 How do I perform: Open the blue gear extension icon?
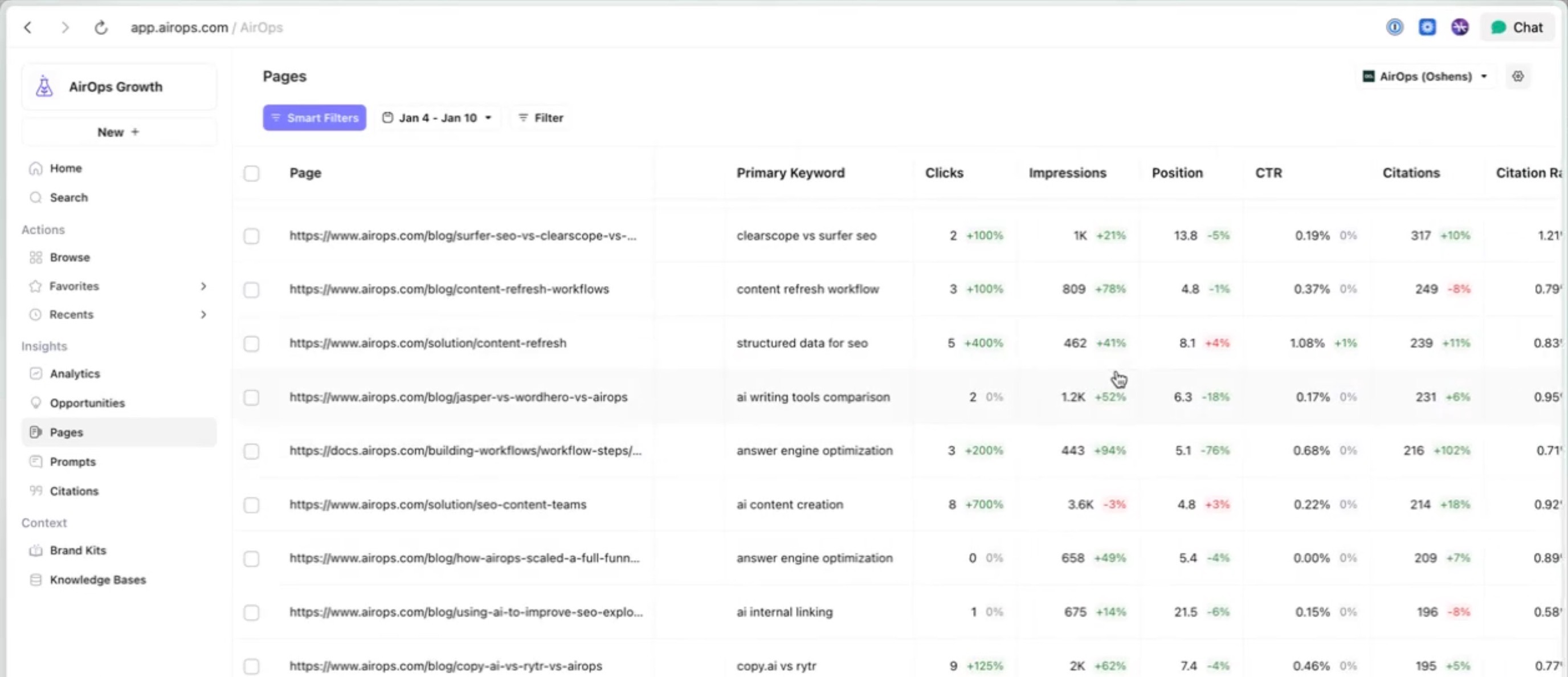click(1427, 27)
